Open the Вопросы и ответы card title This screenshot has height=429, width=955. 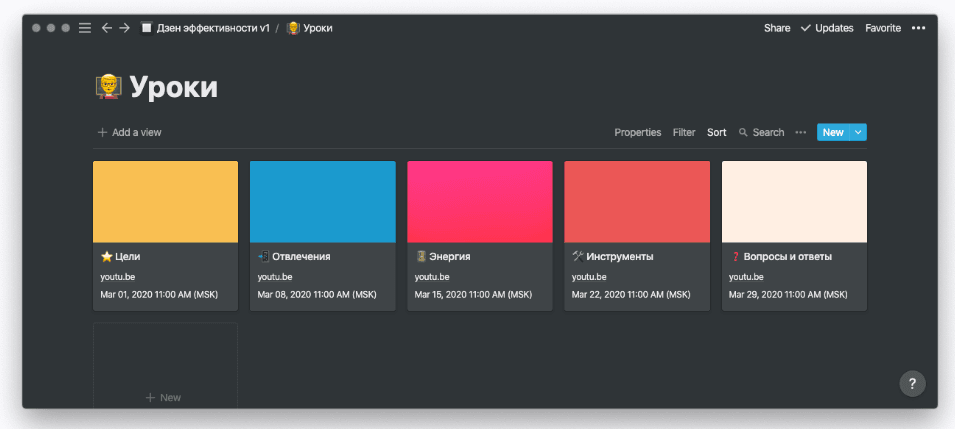click(788, 257)
